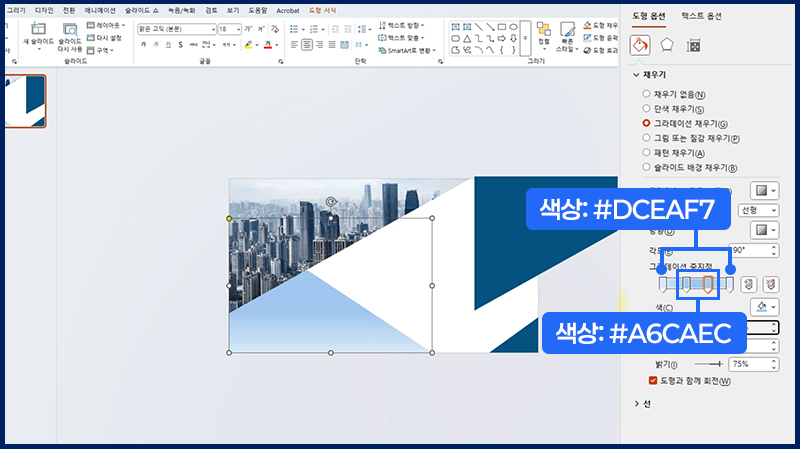
Task: Align text left in paragraph group
Action: (294, 45)
